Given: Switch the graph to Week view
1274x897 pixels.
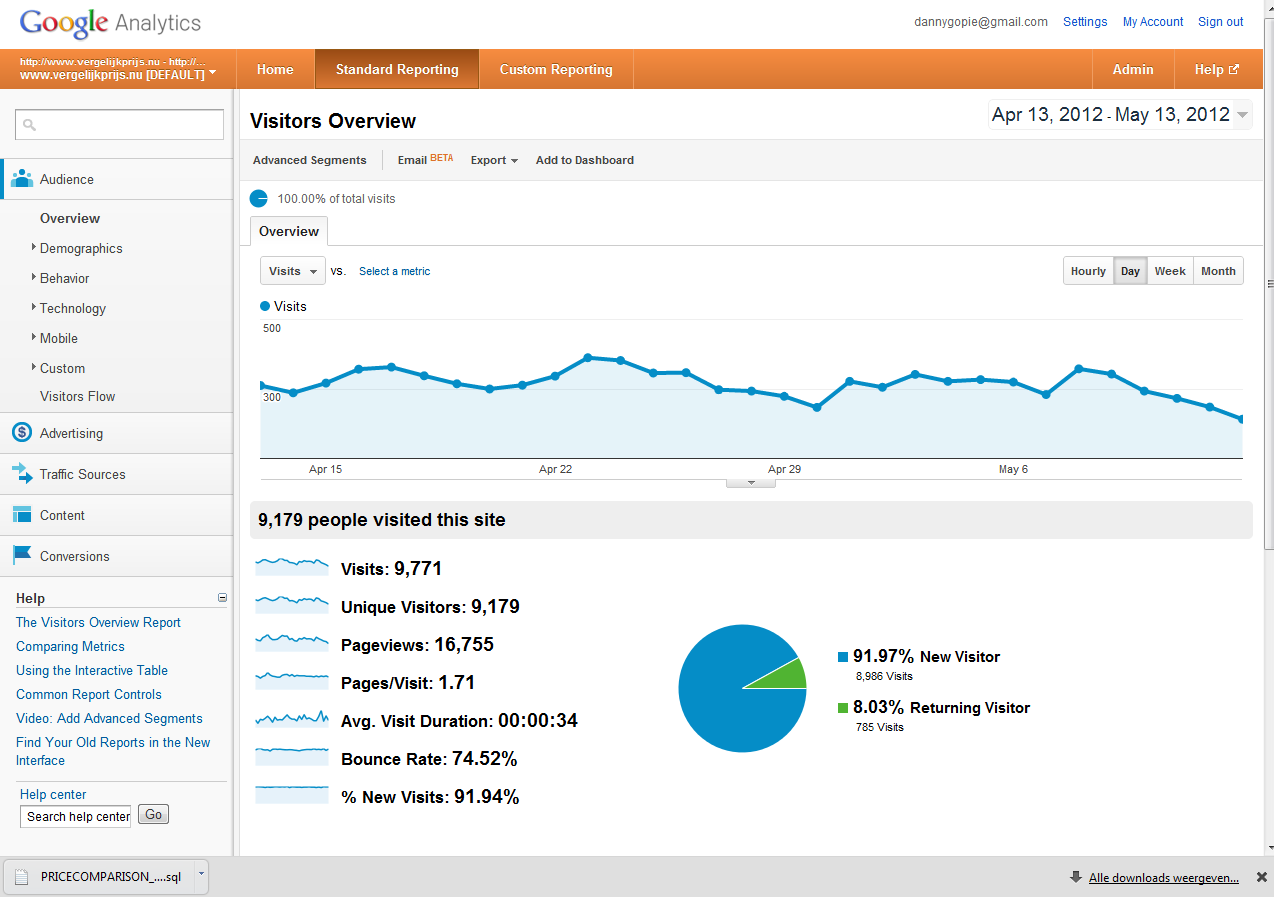Looking at the screenshot, I should point(1170,271).
